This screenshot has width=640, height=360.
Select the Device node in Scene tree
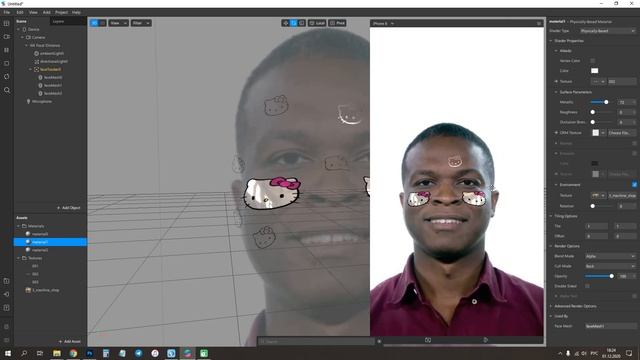coord(33,29)
